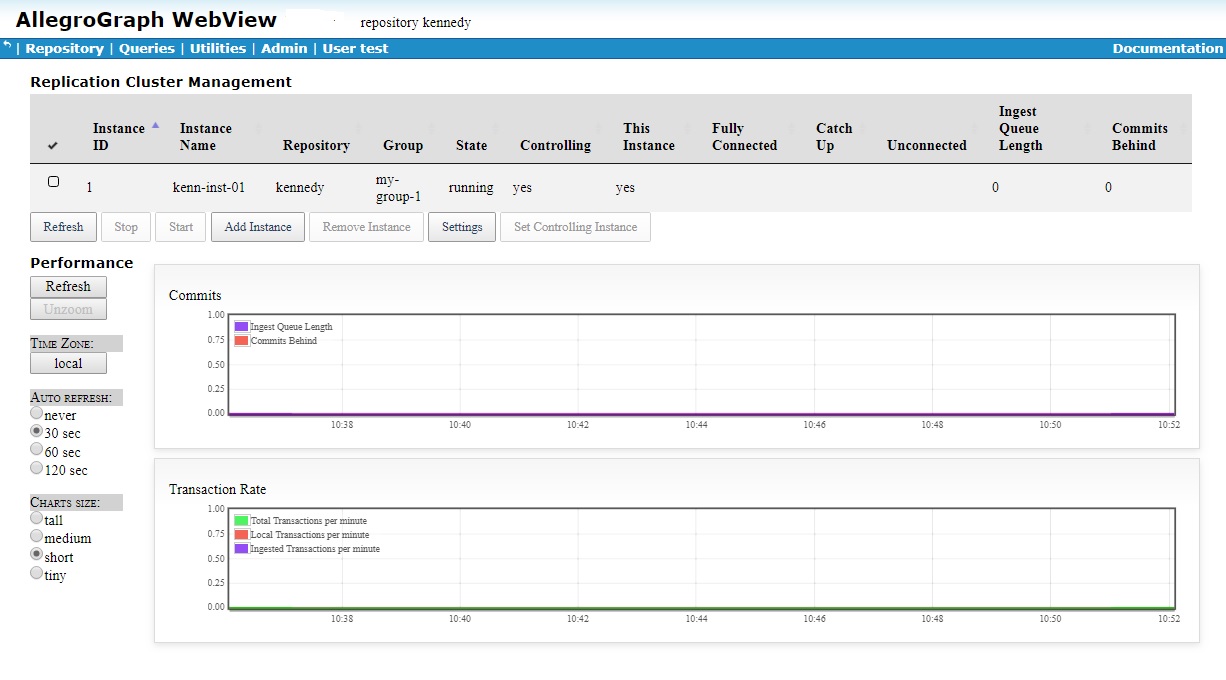Image resolution: width=1226 pixels, height=680 pixels.
Task: Open the cluster Settings dialog
Action: click(x=461, y=227)
